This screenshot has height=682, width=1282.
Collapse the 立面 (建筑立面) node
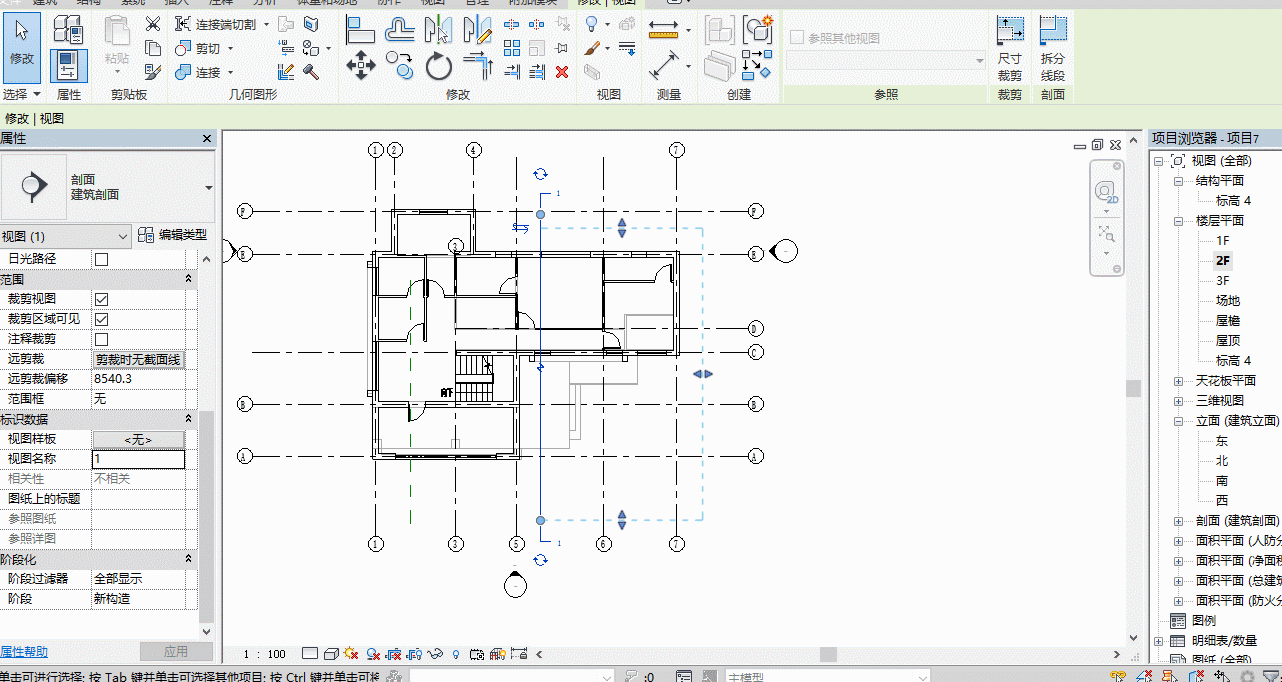pos(1179,421)
